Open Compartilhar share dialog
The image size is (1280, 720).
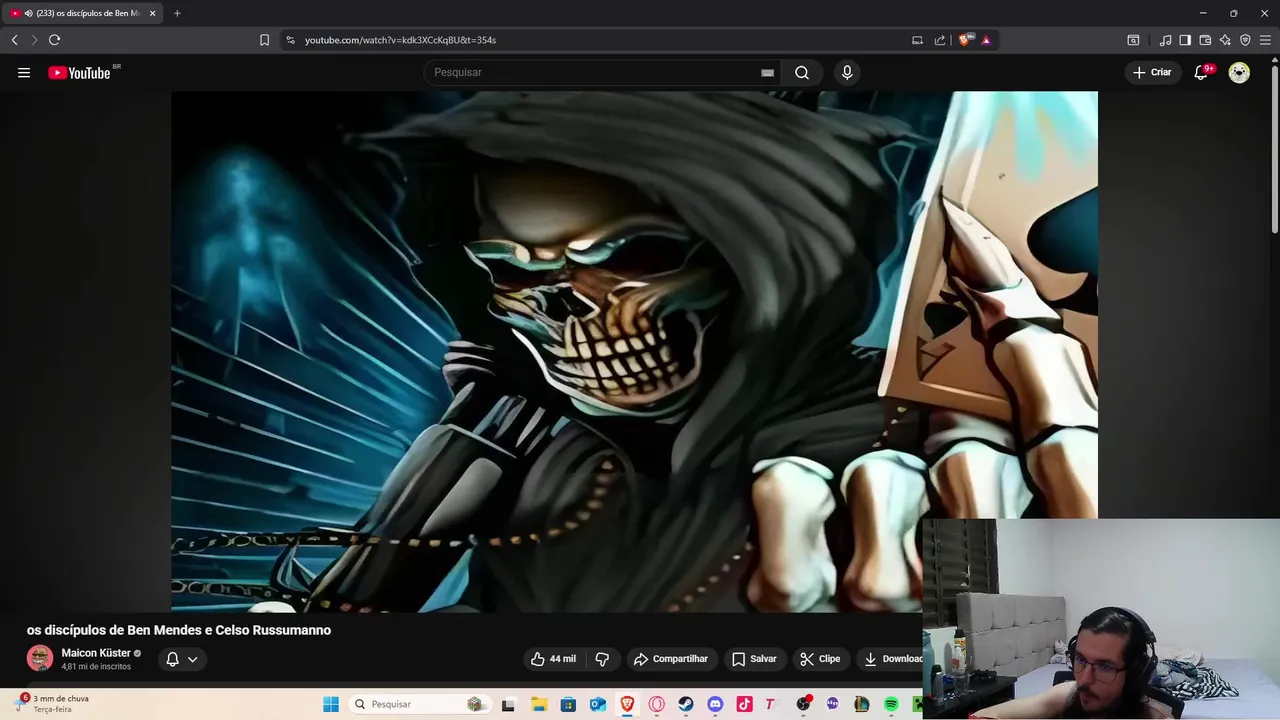[670, 659]
